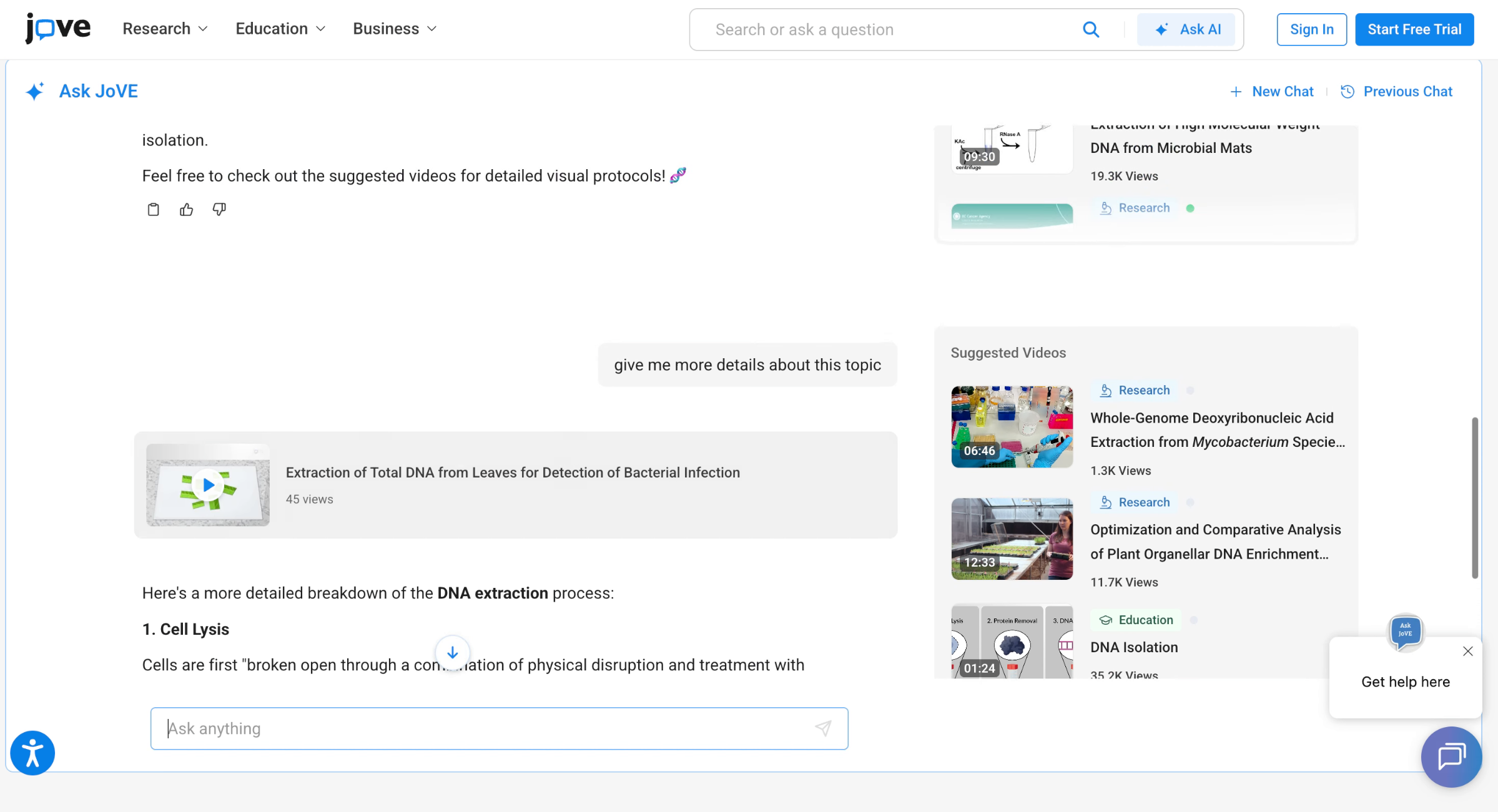The width and height of the screenshot is (1498, 812).
Task: Open Whole-Genome Deoxyribonucleic Acid Extraction title
Action: coord(1217,430)
